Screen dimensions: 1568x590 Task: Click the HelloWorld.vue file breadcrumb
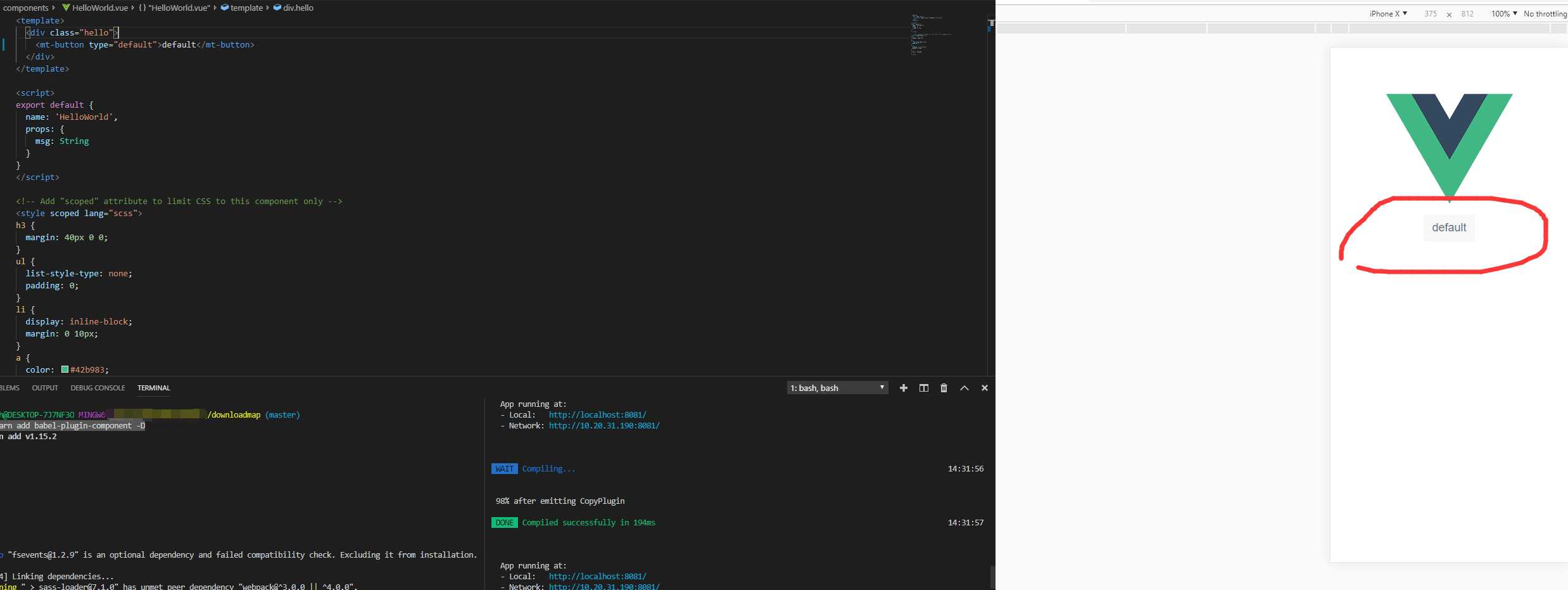[x=99, y=8]
